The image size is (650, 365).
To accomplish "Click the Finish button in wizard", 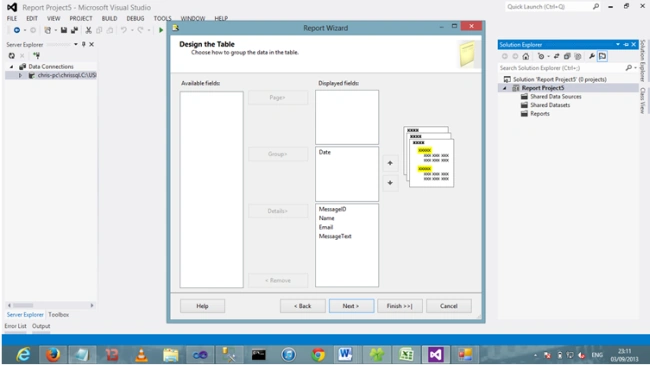I will coord(400,306).
